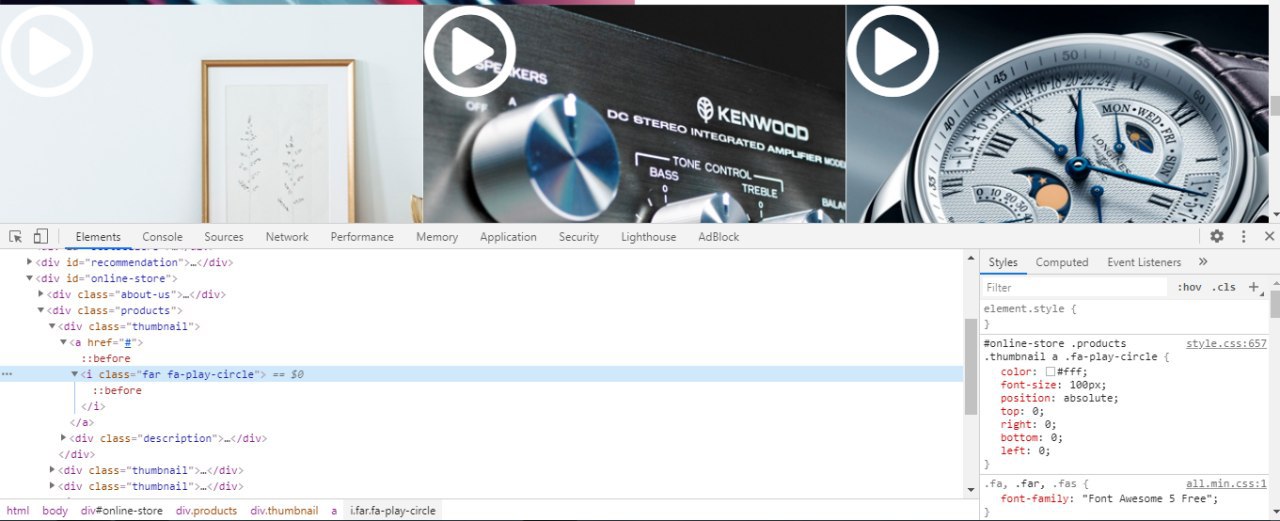Play the Longines watch video

(x=893, y=51)
